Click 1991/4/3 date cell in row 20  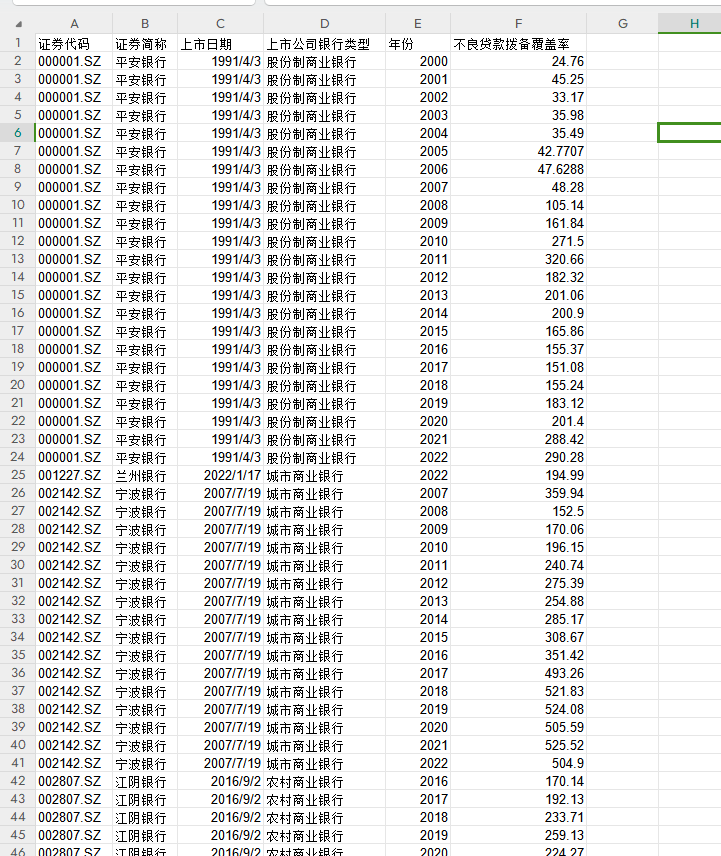[x=221, y=385]
